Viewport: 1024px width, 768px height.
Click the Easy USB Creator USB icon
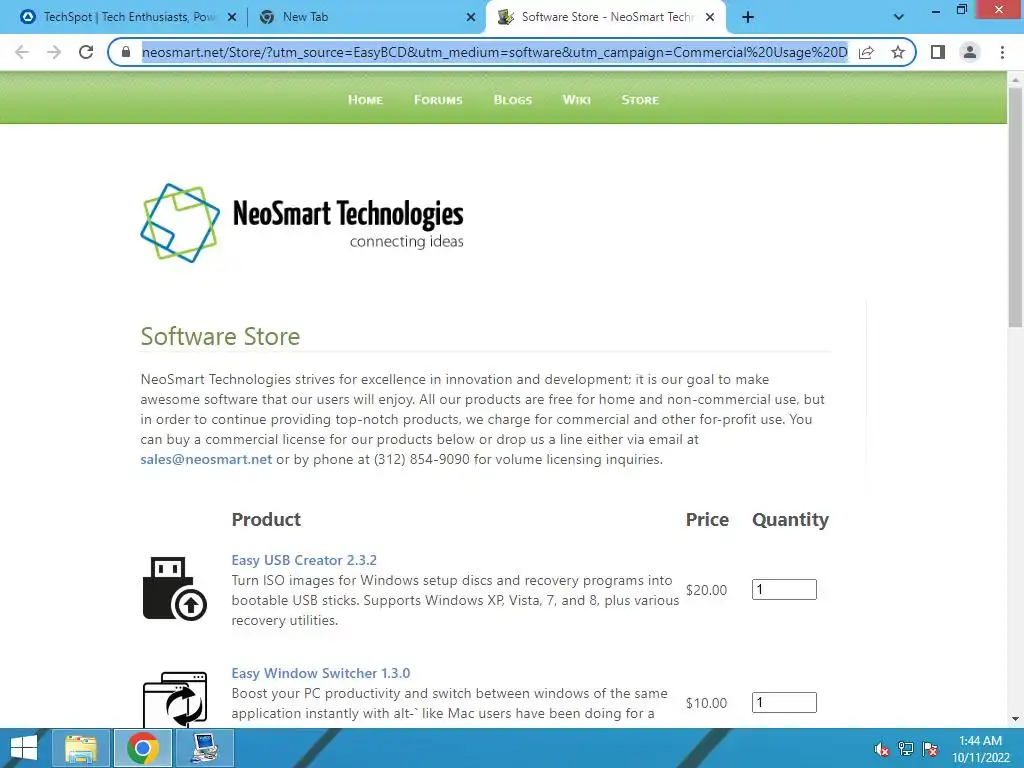pyautogui.click(x=174, y=588)
